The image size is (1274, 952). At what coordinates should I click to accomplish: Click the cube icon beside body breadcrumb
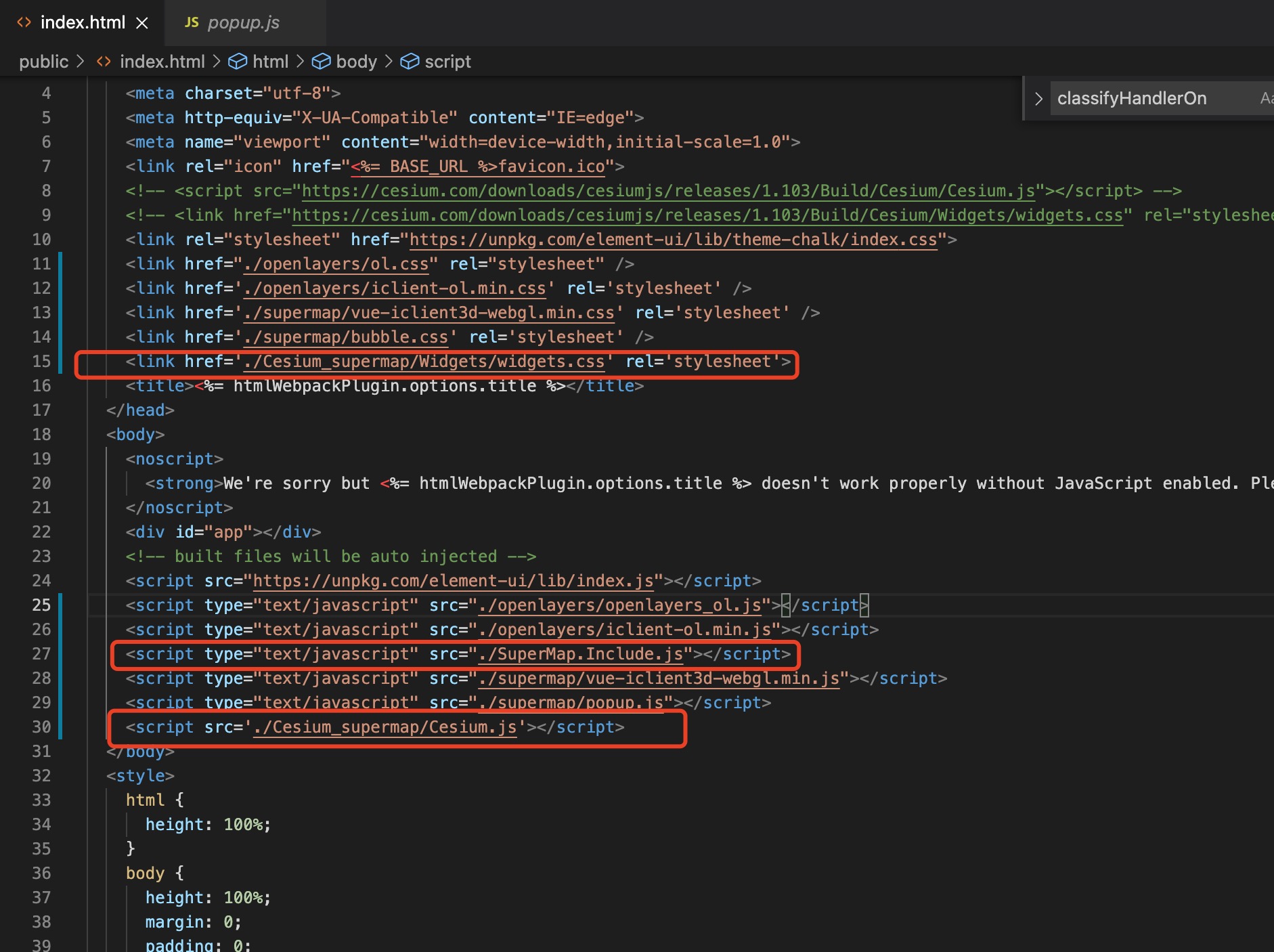321,62
